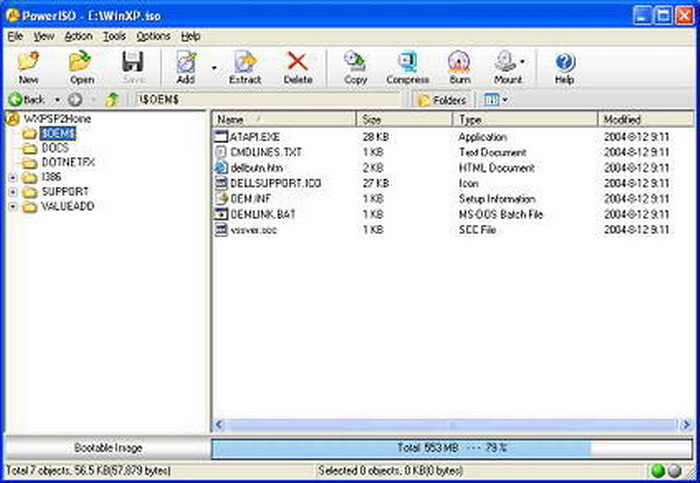Click the Forward navigation arrow icon

coord(75,100)
